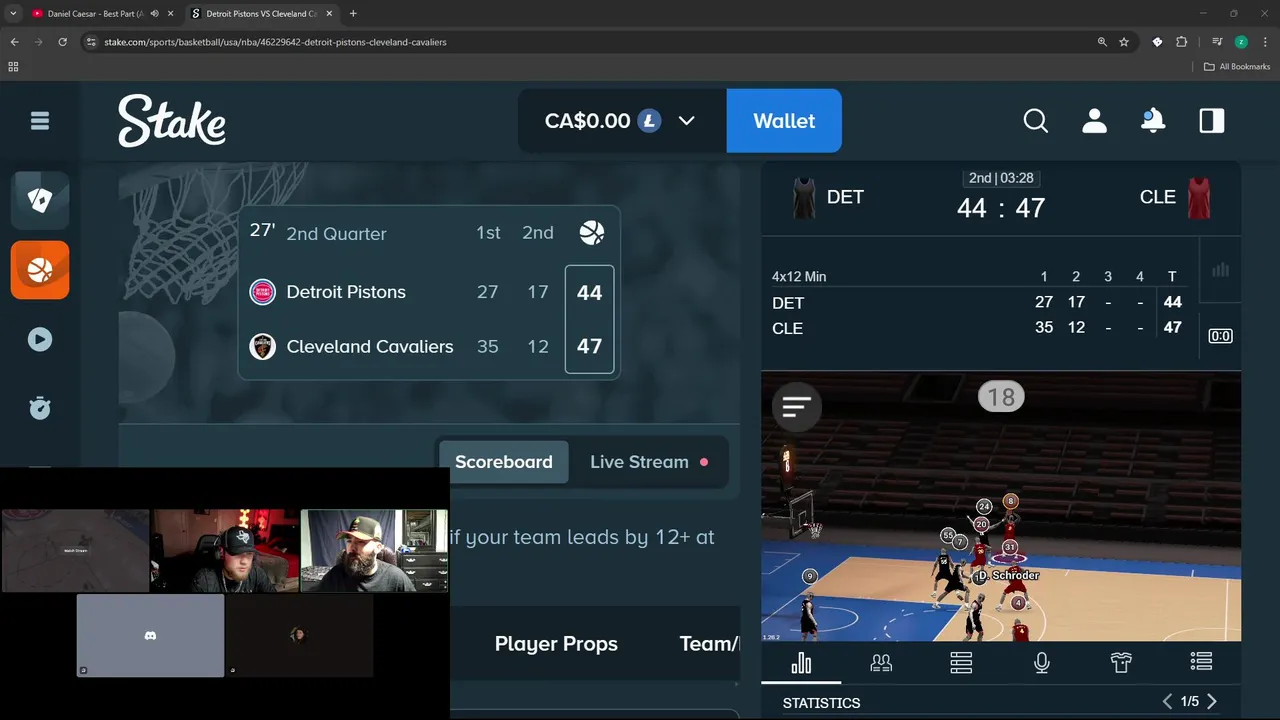Viewport: 1280px width, 720px height.
Task: Open the site search magnifier
Action: tap(1036, 121)
